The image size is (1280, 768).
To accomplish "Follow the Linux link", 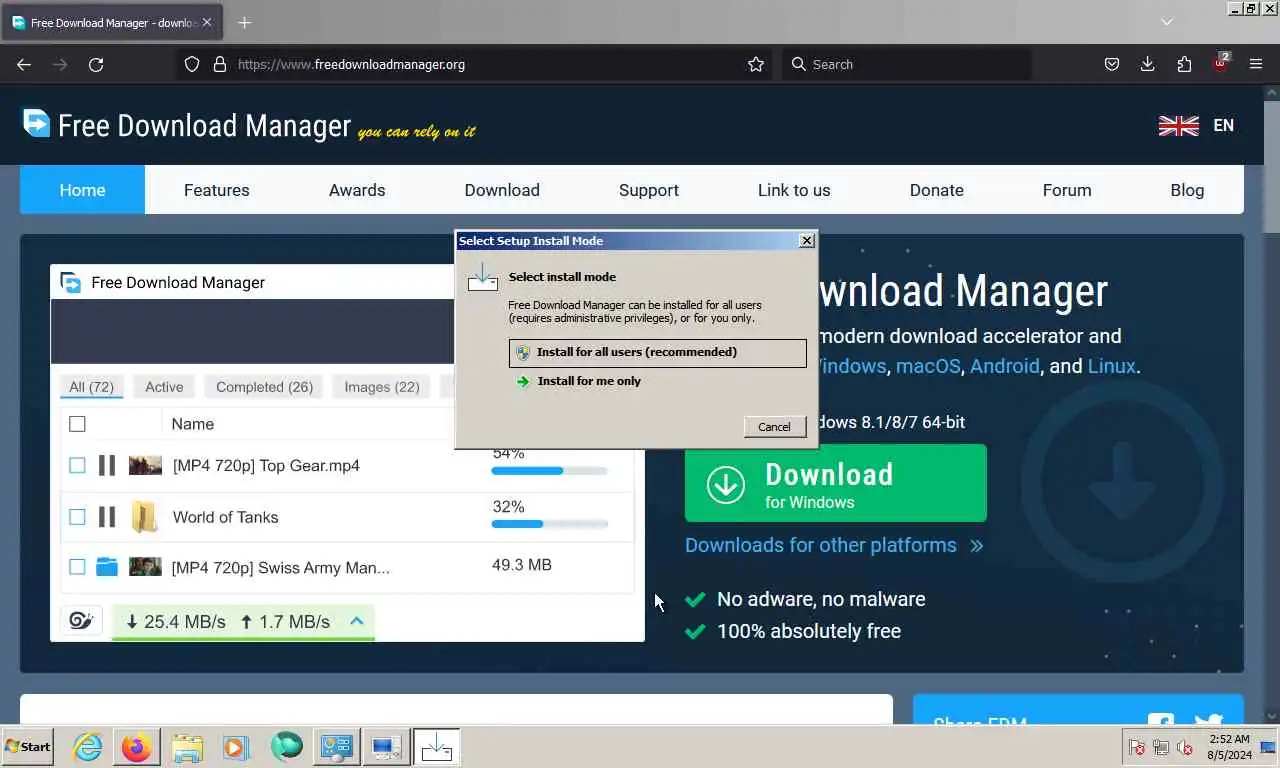I will pyautogui.click(x=1112, y=366).
